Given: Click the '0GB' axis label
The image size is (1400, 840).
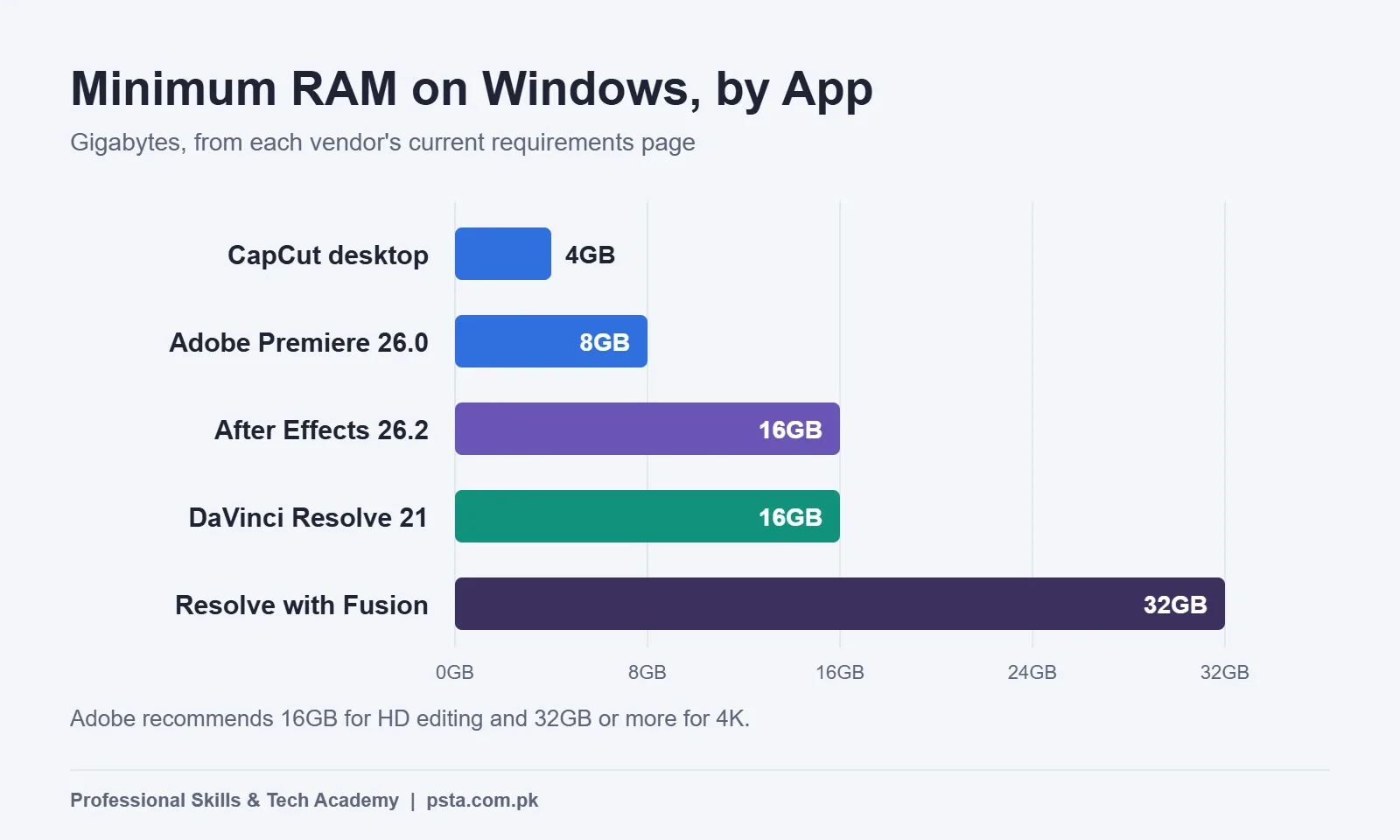Looking at the screenshot, I should 455,672.
